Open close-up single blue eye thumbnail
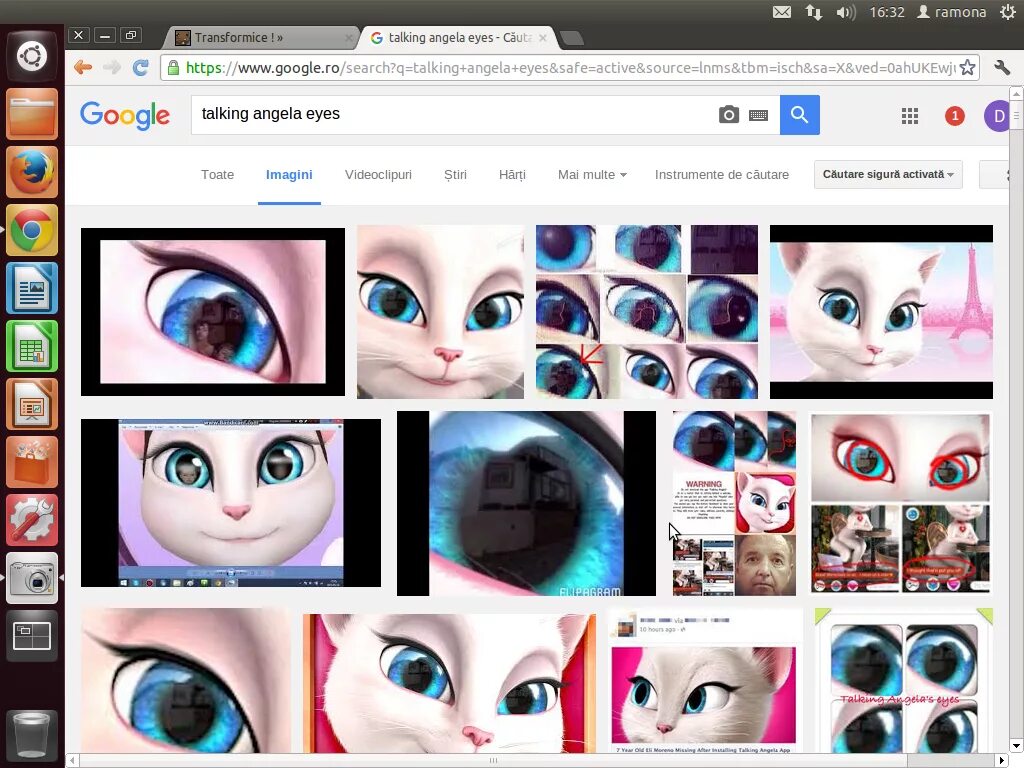This screenshot has width=1024, height=768. [213, 312]
